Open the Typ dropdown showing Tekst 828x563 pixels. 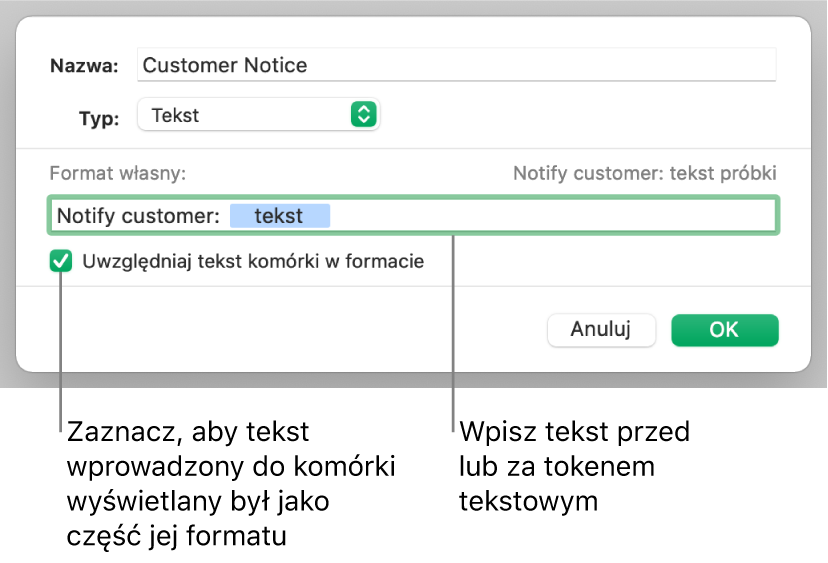coord(258,115)
